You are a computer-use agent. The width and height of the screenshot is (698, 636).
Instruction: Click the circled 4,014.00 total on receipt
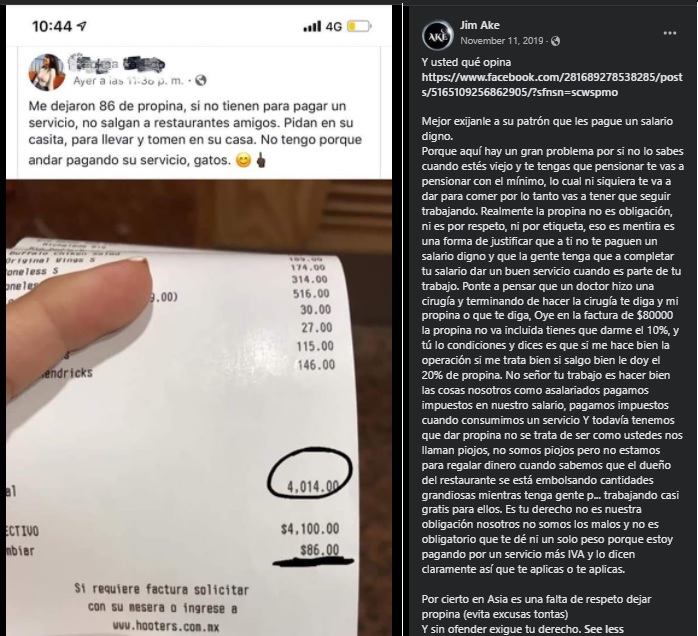point(310,473)
